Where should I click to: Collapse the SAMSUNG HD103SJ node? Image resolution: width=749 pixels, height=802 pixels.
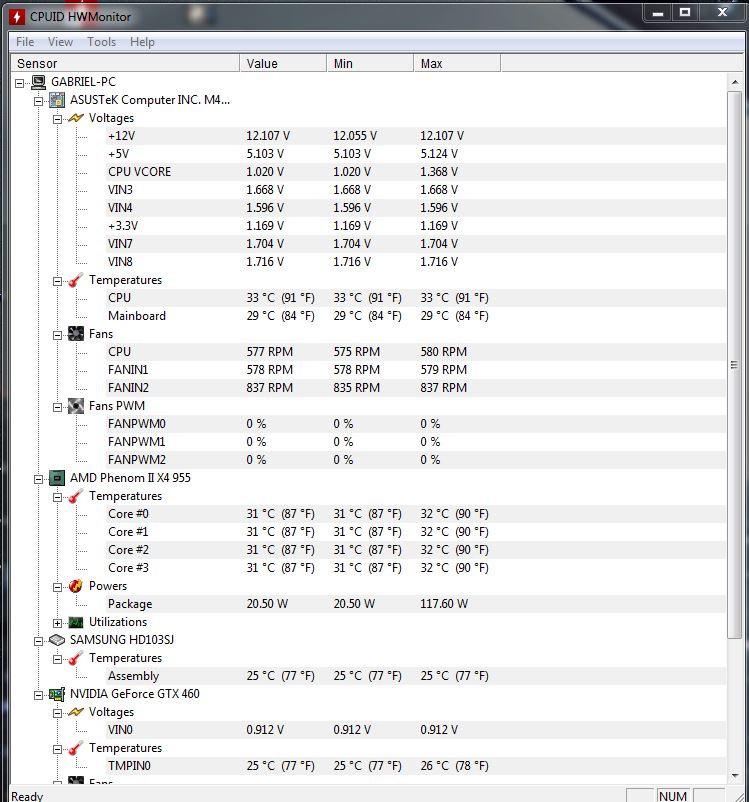(x=38, y=641)
